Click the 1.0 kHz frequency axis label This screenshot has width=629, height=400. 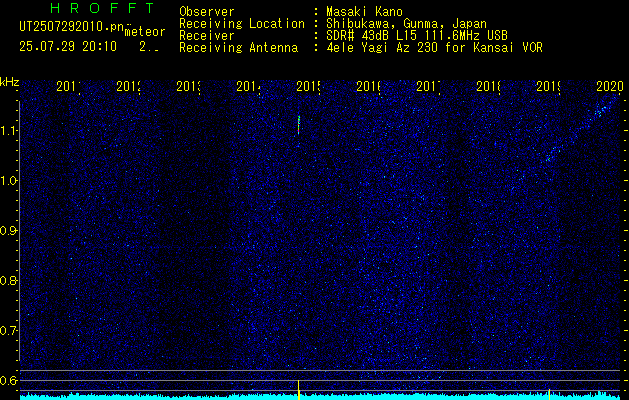click(x=9, y=181)
